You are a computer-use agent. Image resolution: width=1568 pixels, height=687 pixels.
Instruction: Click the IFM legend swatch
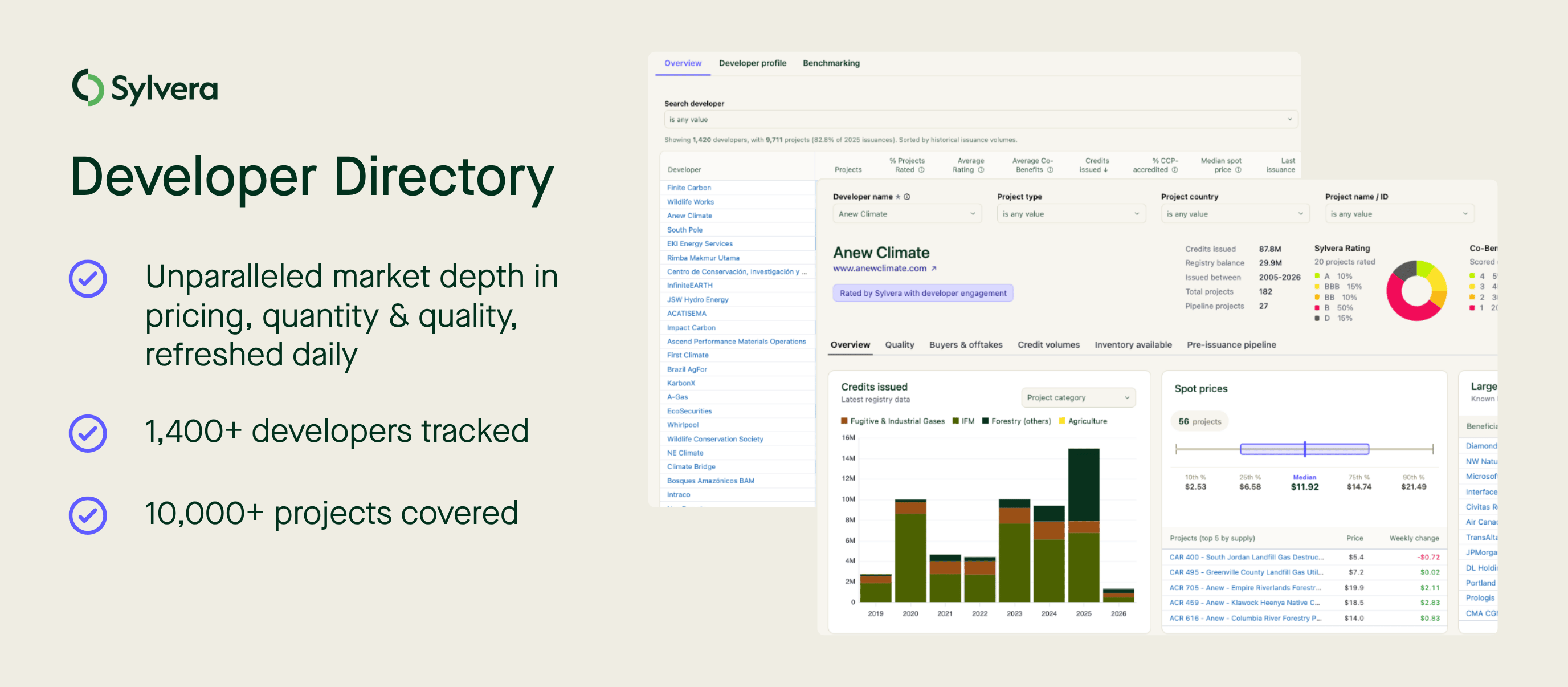click(x=955, y=421)
